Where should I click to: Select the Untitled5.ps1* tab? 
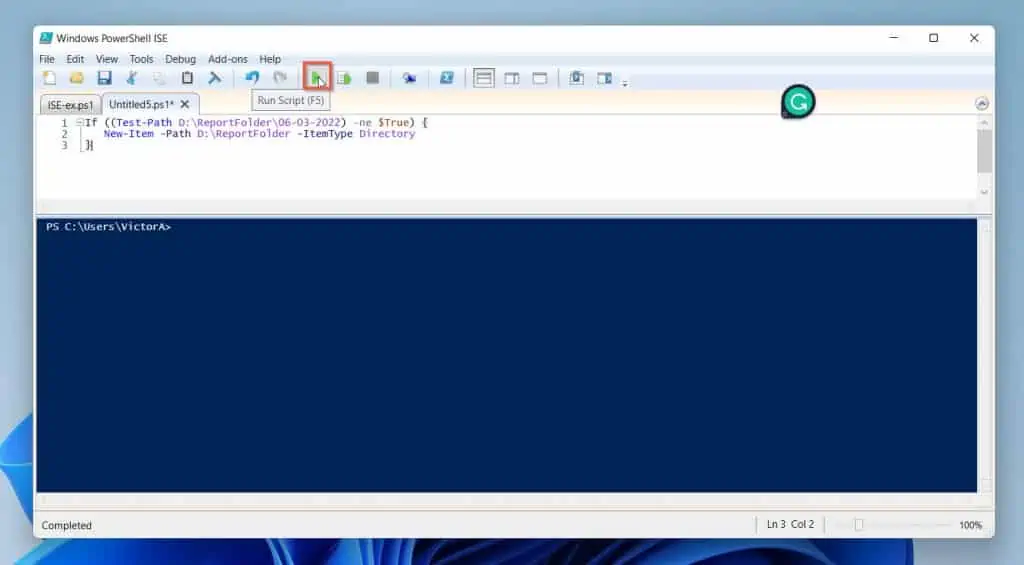142,104
